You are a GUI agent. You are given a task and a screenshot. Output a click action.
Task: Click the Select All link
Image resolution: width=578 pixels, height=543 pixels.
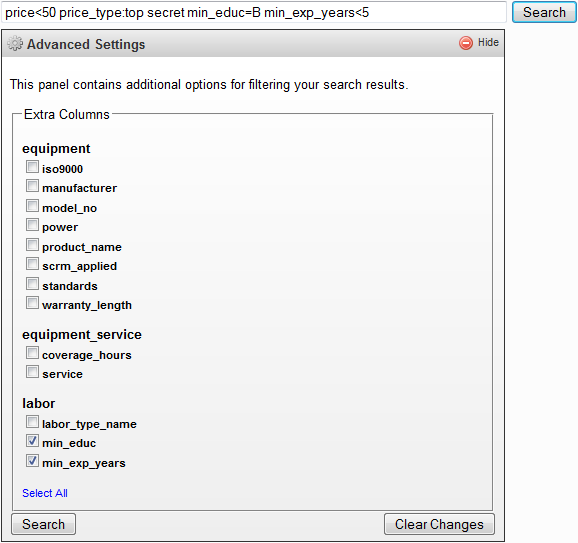coord(45,493)
